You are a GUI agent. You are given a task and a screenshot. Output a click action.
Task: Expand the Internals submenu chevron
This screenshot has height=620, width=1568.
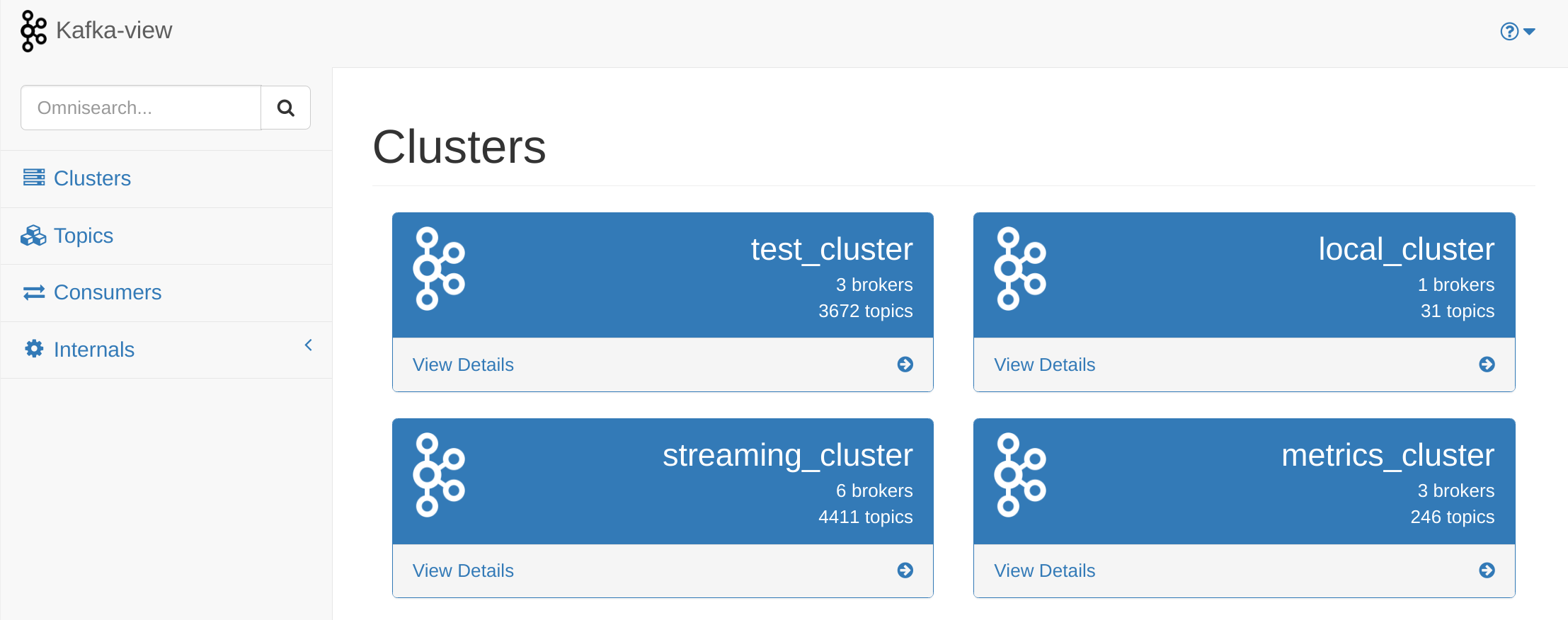point(308,345)
